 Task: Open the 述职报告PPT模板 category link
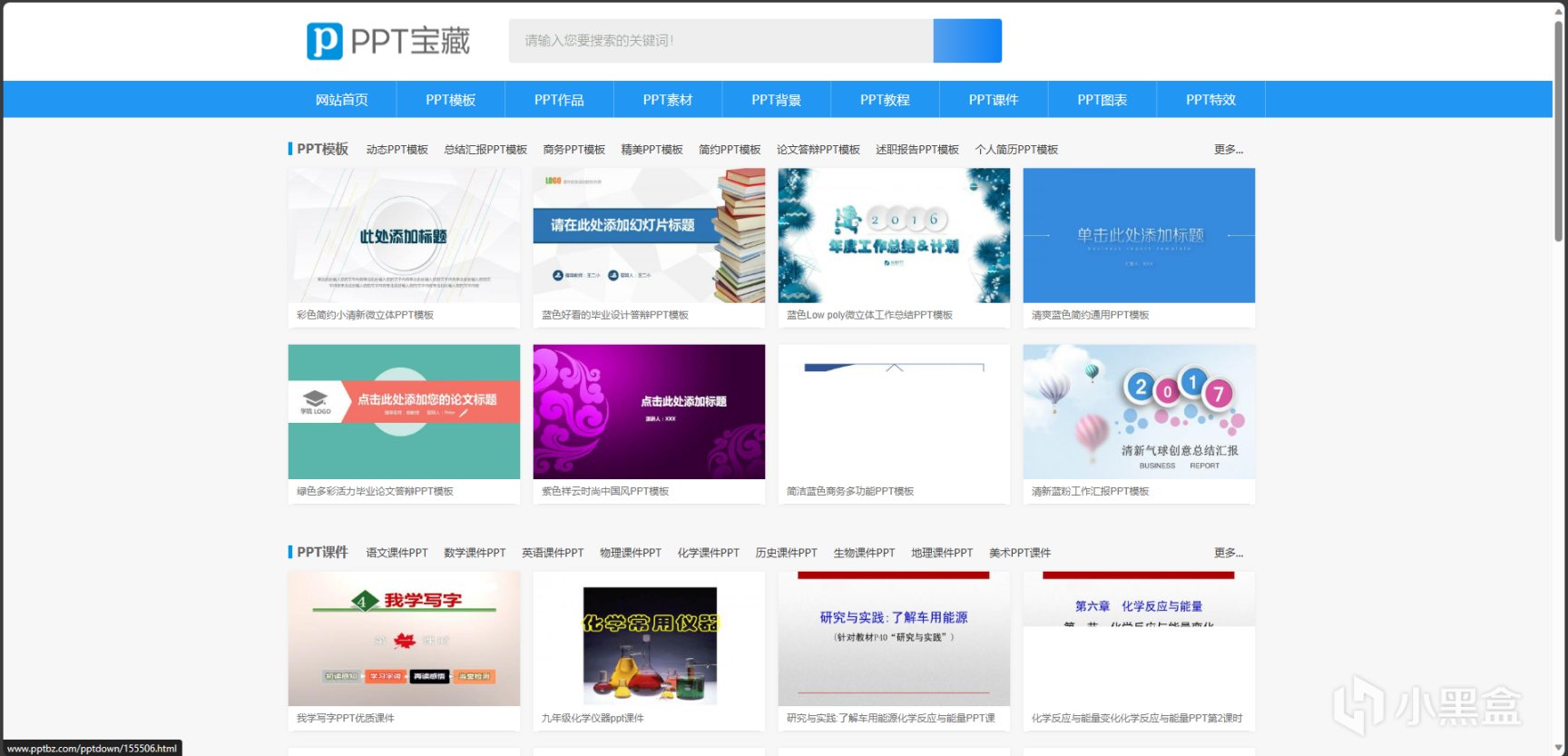(917, 150)
